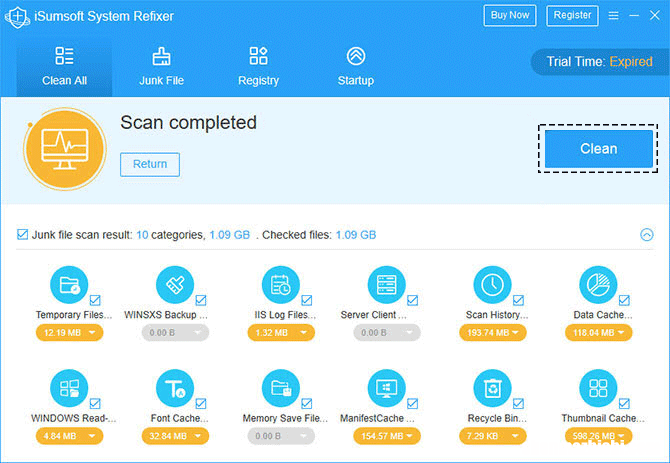Uncheck the Font Cache checkbox
The image size is (670, 463).
201,404
